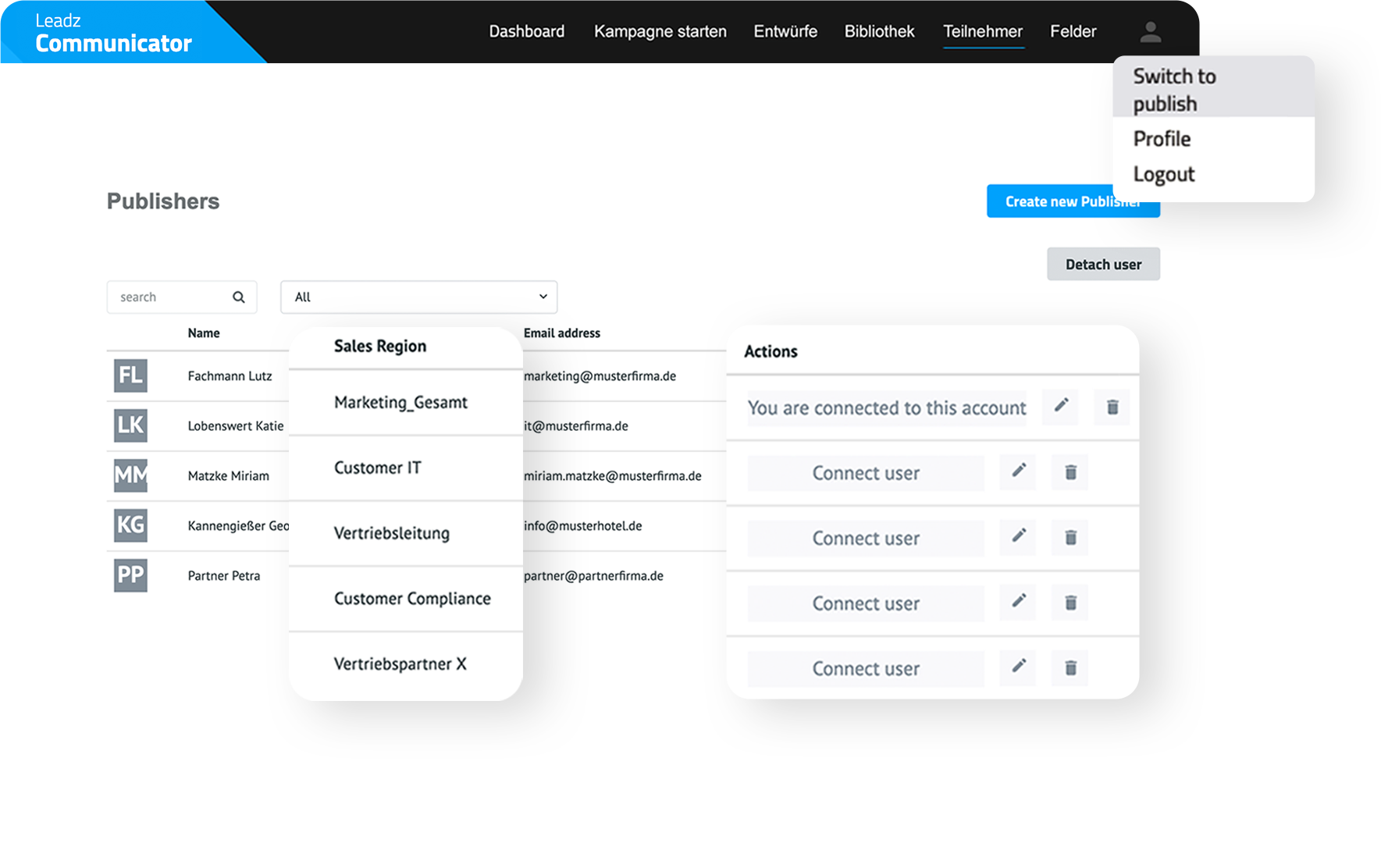This screenshot has height=868, width=1381.
Task: Click the search magnifier icon
Action: (x=239, y=297)
